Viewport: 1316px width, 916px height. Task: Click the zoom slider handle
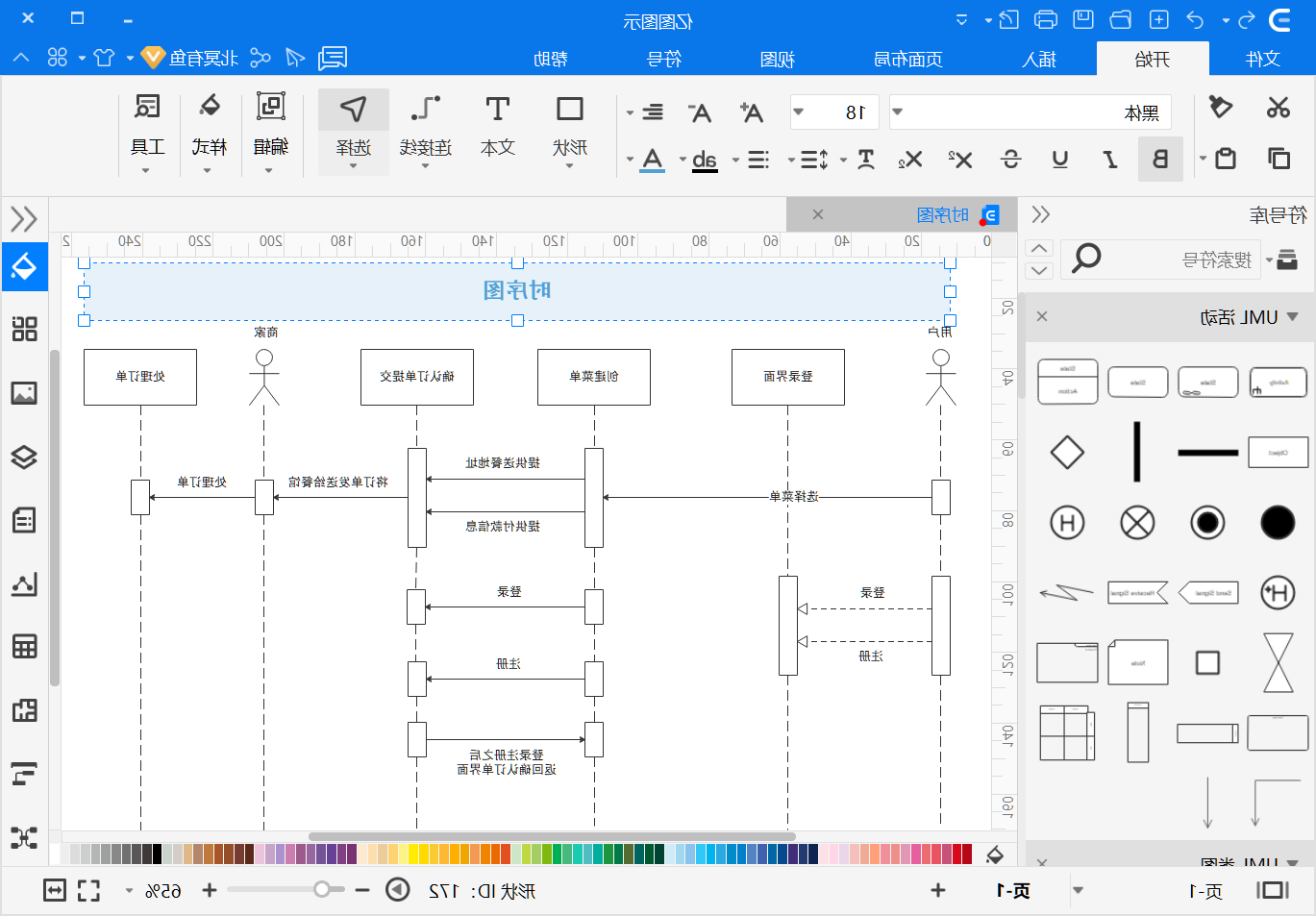[322, 890]
